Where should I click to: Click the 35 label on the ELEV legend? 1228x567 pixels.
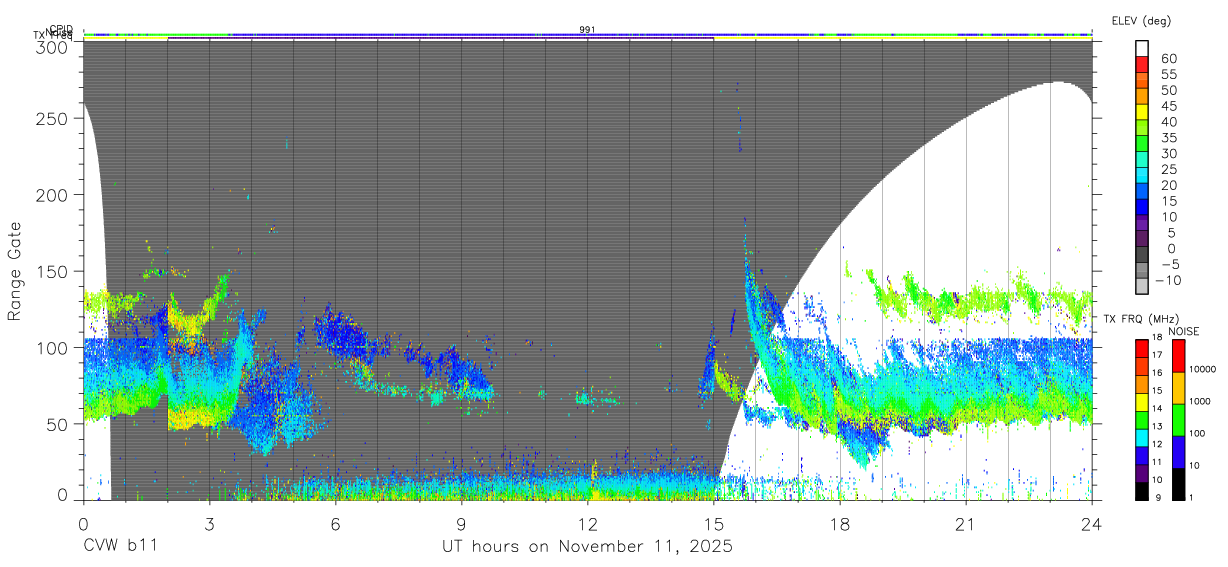coord(1168,138)
